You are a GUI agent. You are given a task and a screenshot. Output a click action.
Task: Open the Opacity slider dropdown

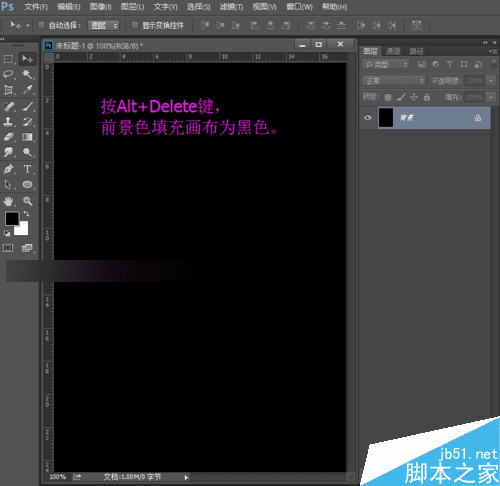point(491,81)
